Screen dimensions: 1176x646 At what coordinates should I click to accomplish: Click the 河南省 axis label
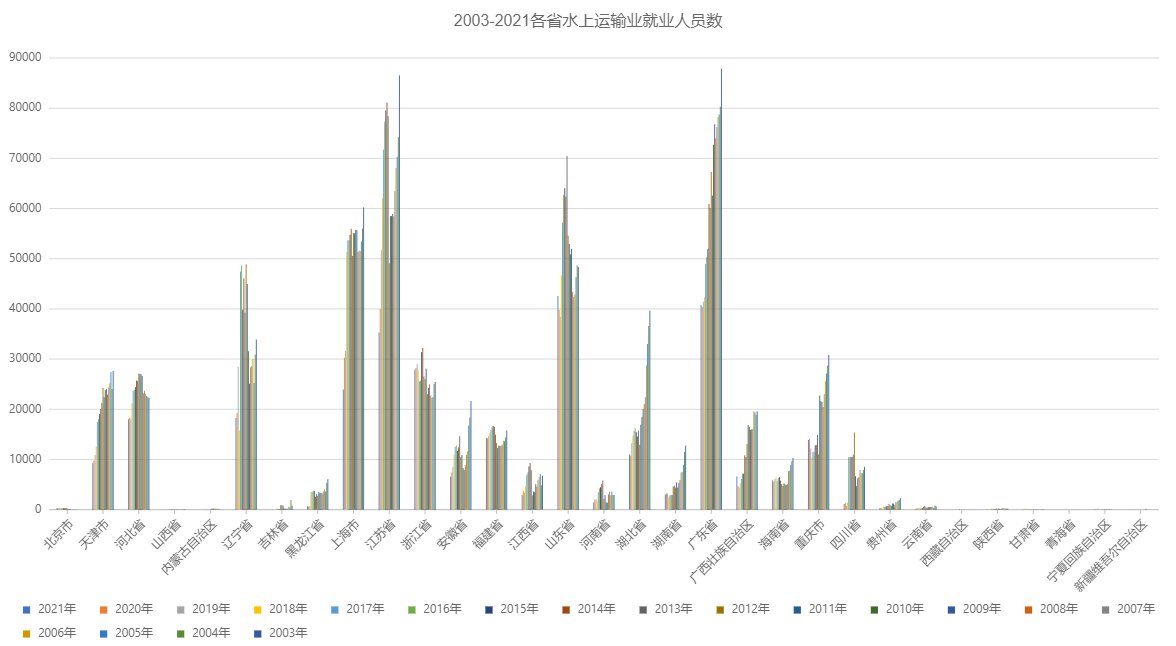pyautogui.click(x=597, y=533)
